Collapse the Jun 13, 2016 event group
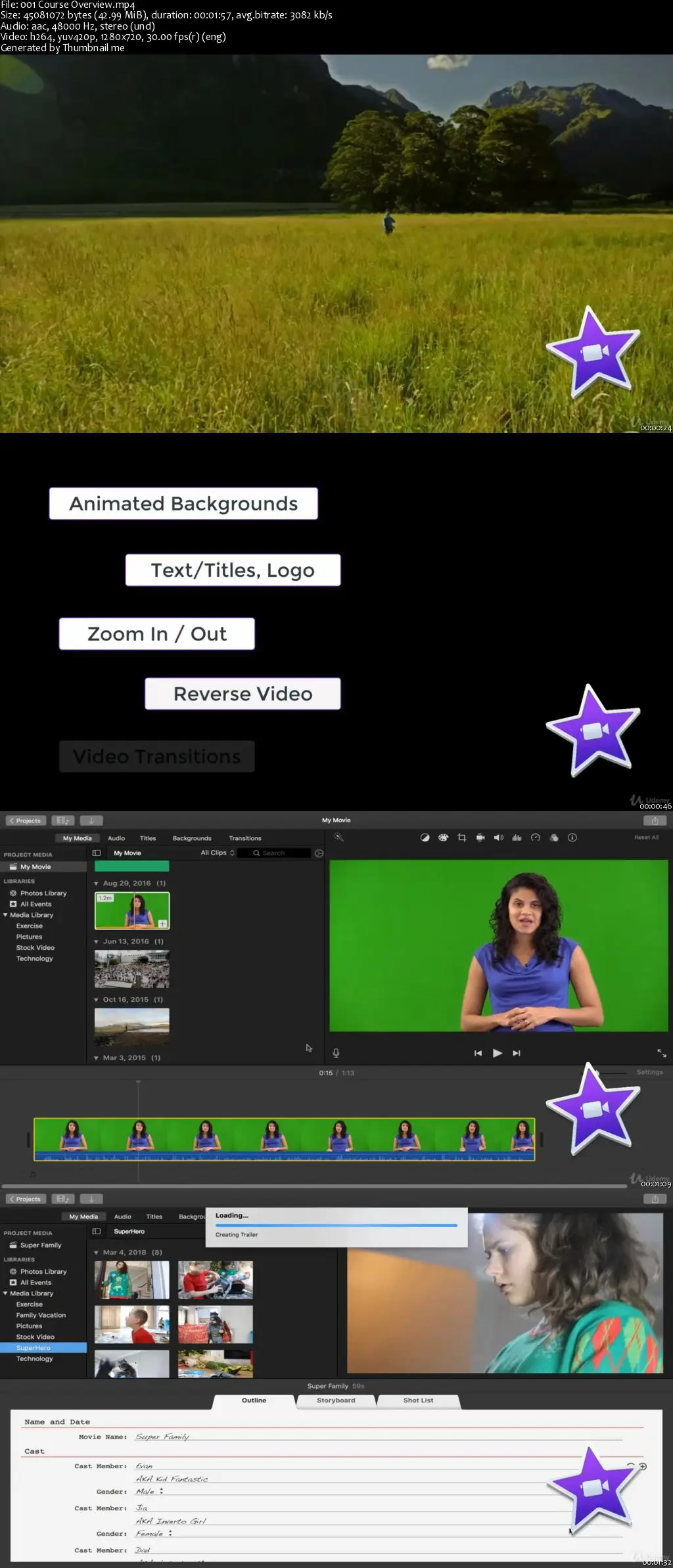 point(96,942)
